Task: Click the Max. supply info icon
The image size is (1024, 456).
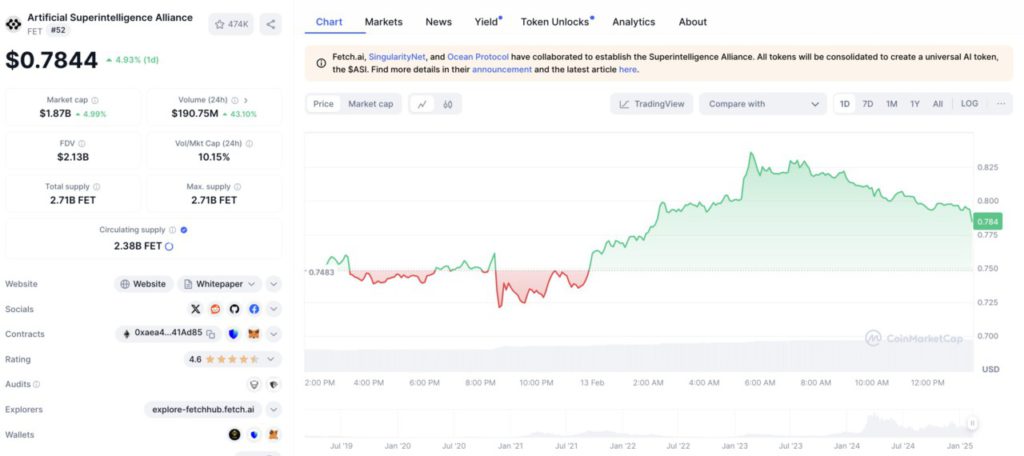Action: (237, 187)
